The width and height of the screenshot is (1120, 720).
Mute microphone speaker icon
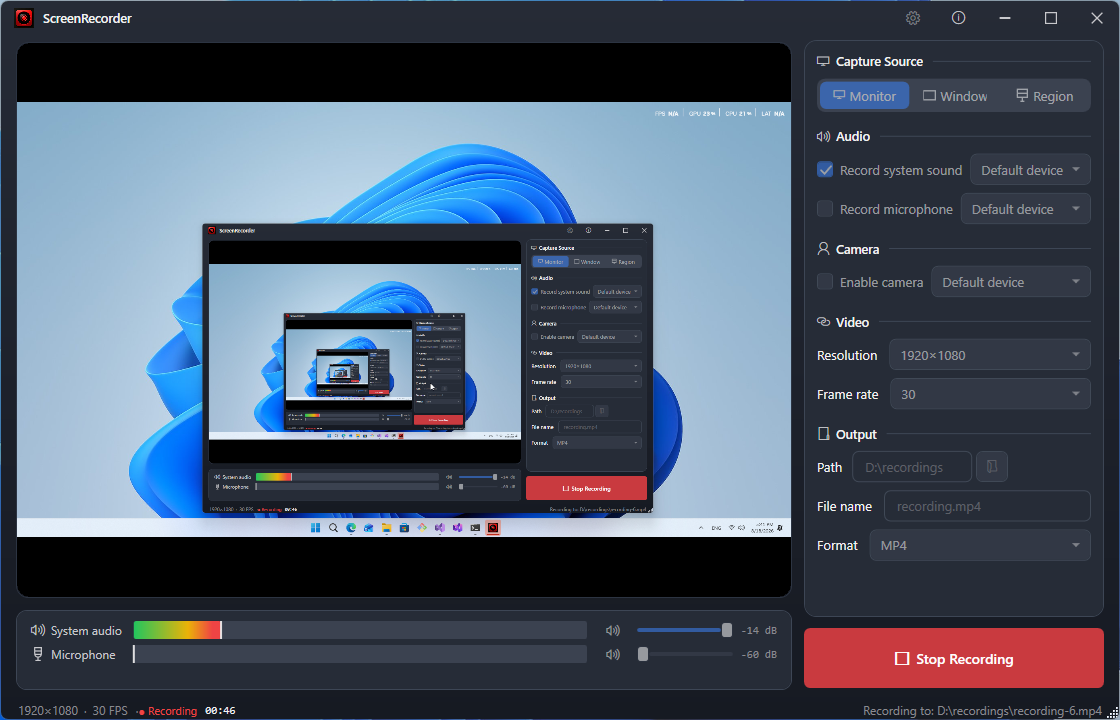tap(613, 654)
